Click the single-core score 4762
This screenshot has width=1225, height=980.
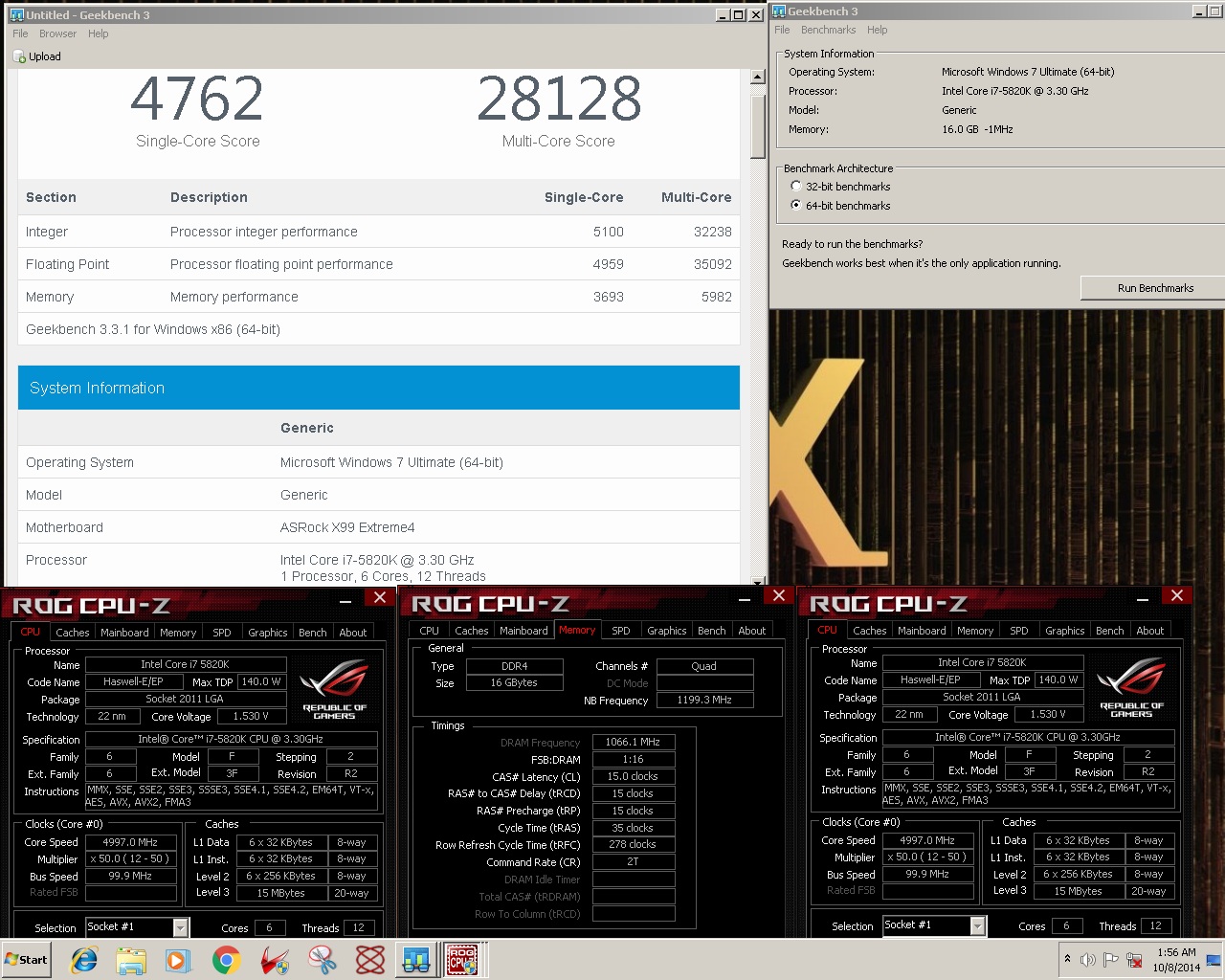click(x=197, y=99)
